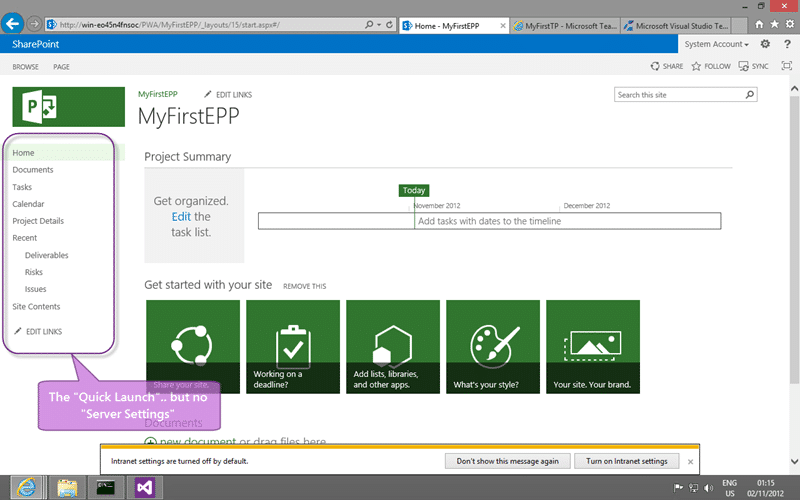Open SharePoint settings gear icon
Image resolution: width=800 pixels, height=500 pixels.
pos(765,44)
